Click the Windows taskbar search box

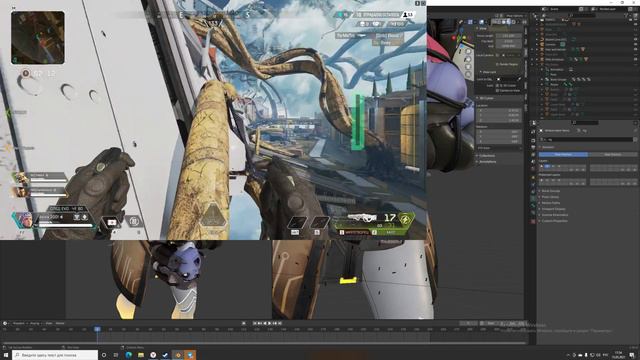point(55,355)
